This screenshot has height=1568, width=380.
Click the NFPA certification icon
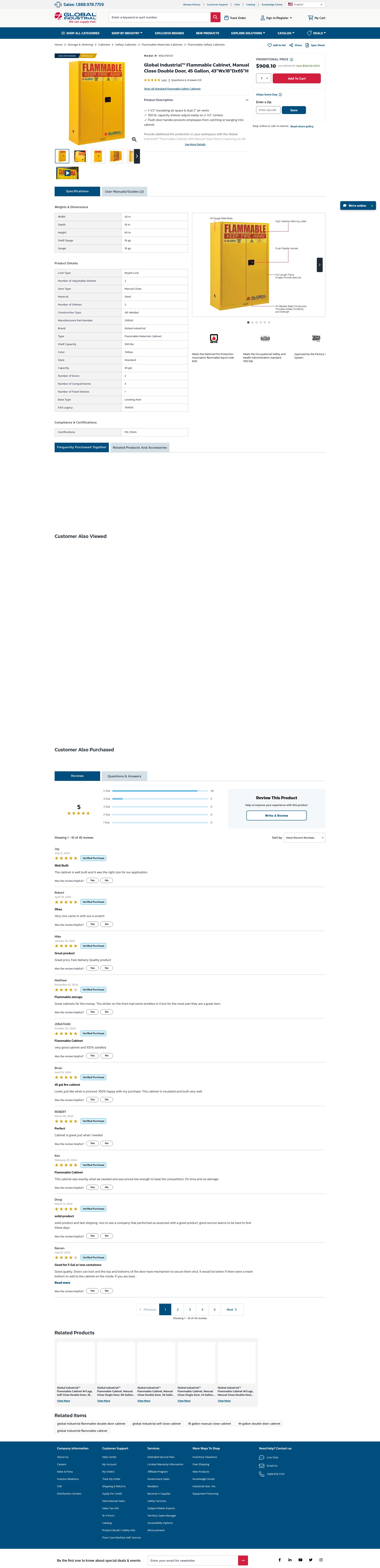(214, 338)
